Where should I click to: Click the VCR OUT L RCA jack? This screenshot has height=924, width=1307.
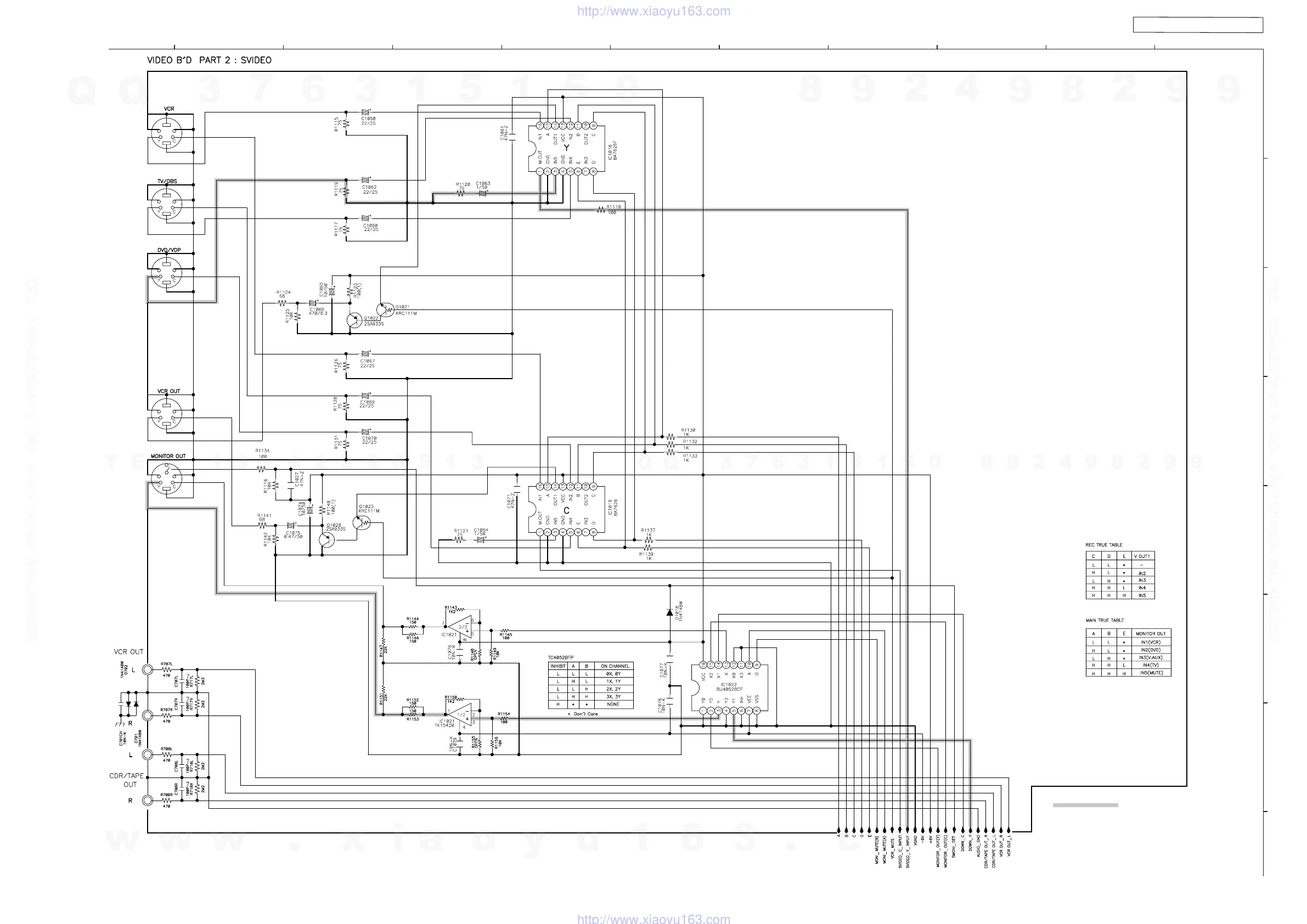click(148, 669)
